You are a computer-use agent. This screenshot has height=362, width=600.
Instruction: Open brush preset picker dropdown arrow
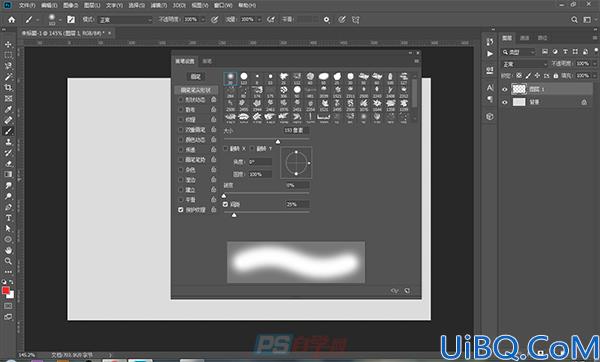(60, 20)
